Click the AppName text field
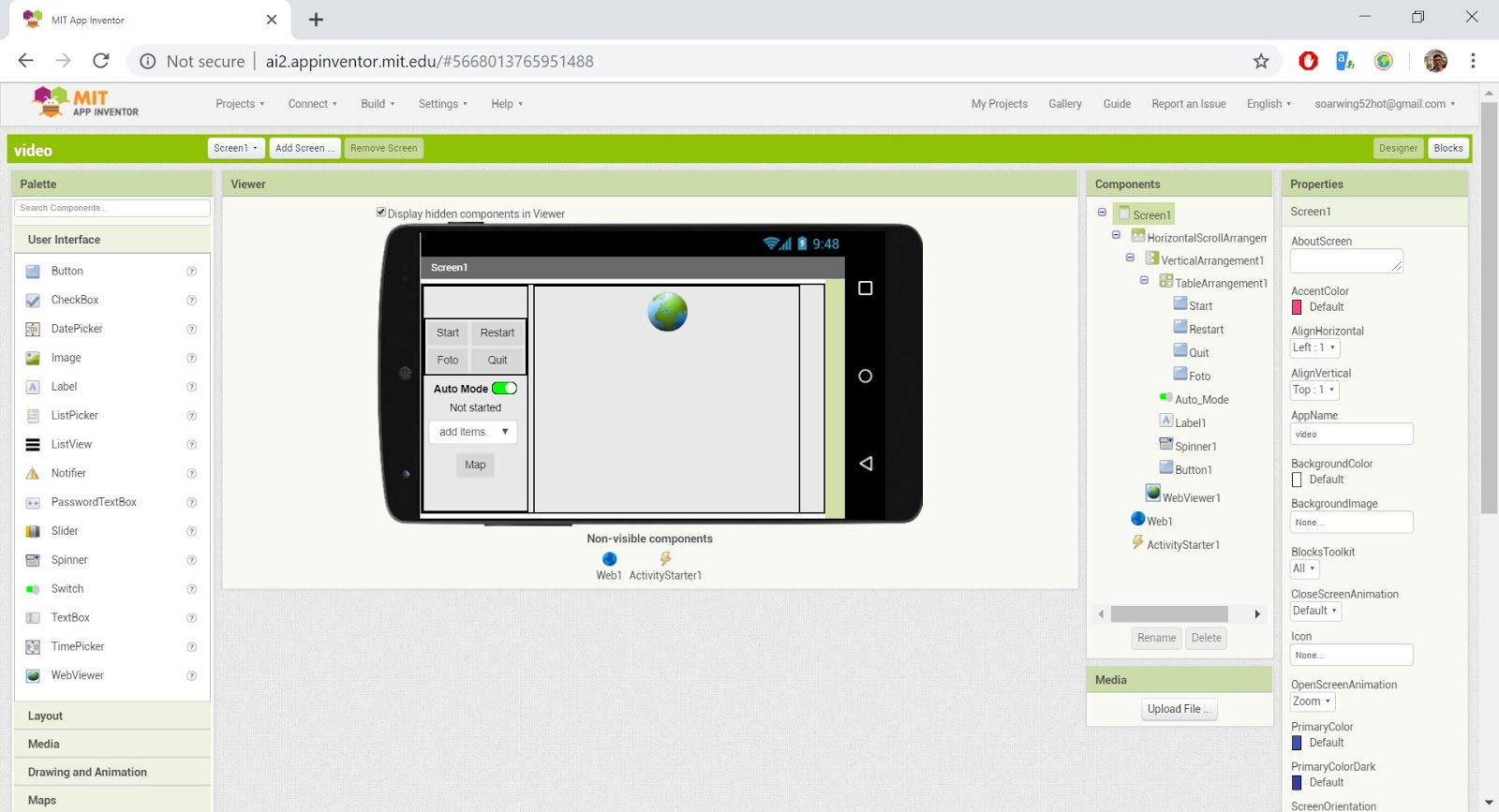Image resolution: width=1499 pixels, height=812 pixels. (1351, 435)
